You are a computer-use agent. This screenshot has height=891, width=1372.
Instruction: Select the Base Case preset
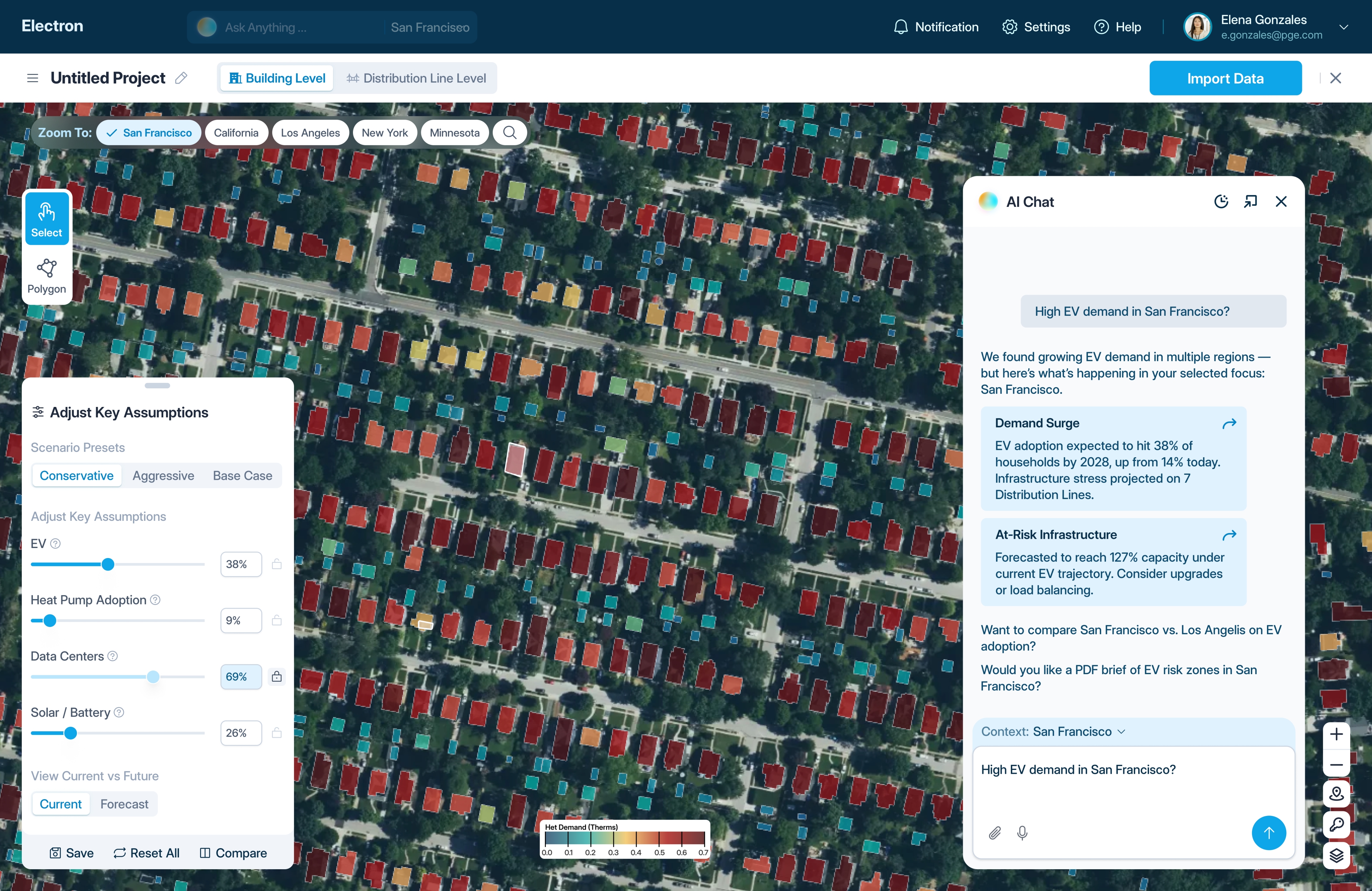tap(243, 476)
